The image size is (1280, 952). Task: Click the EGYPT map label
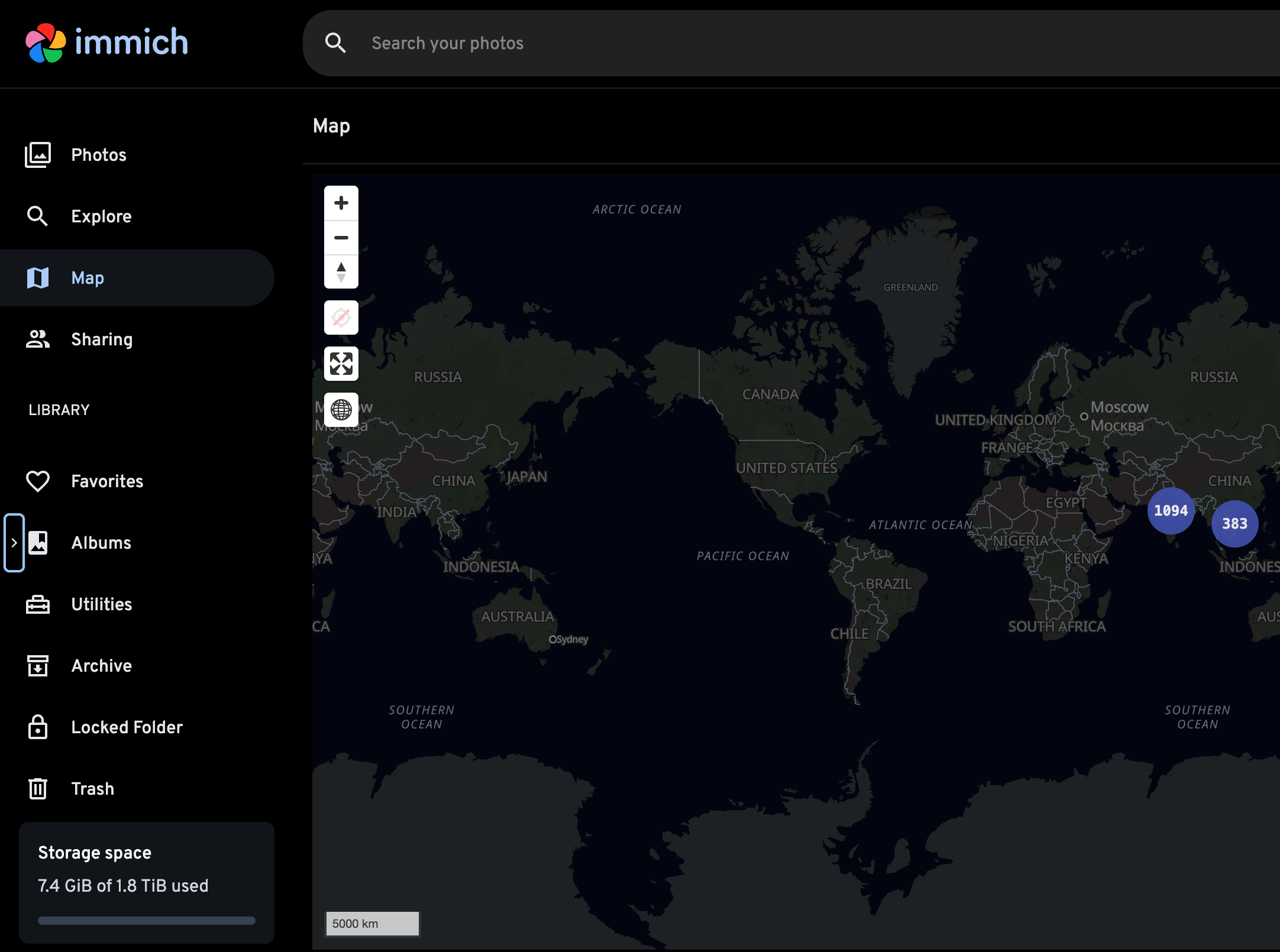1066,503
